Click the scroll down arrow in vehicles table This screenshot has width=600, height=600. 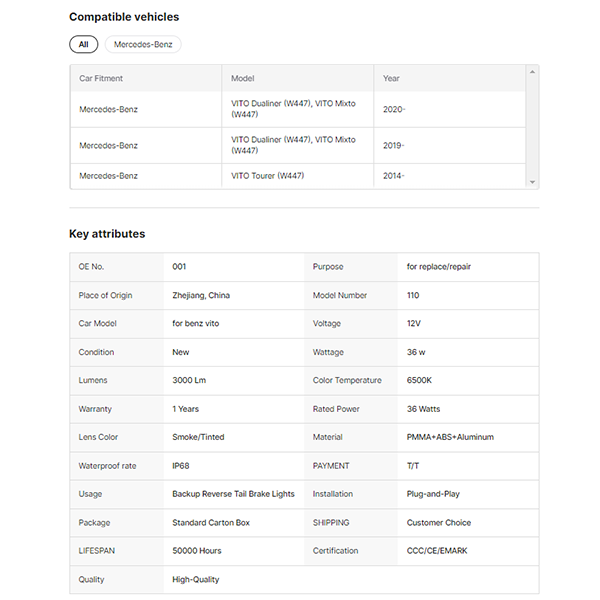click(533, 182)
